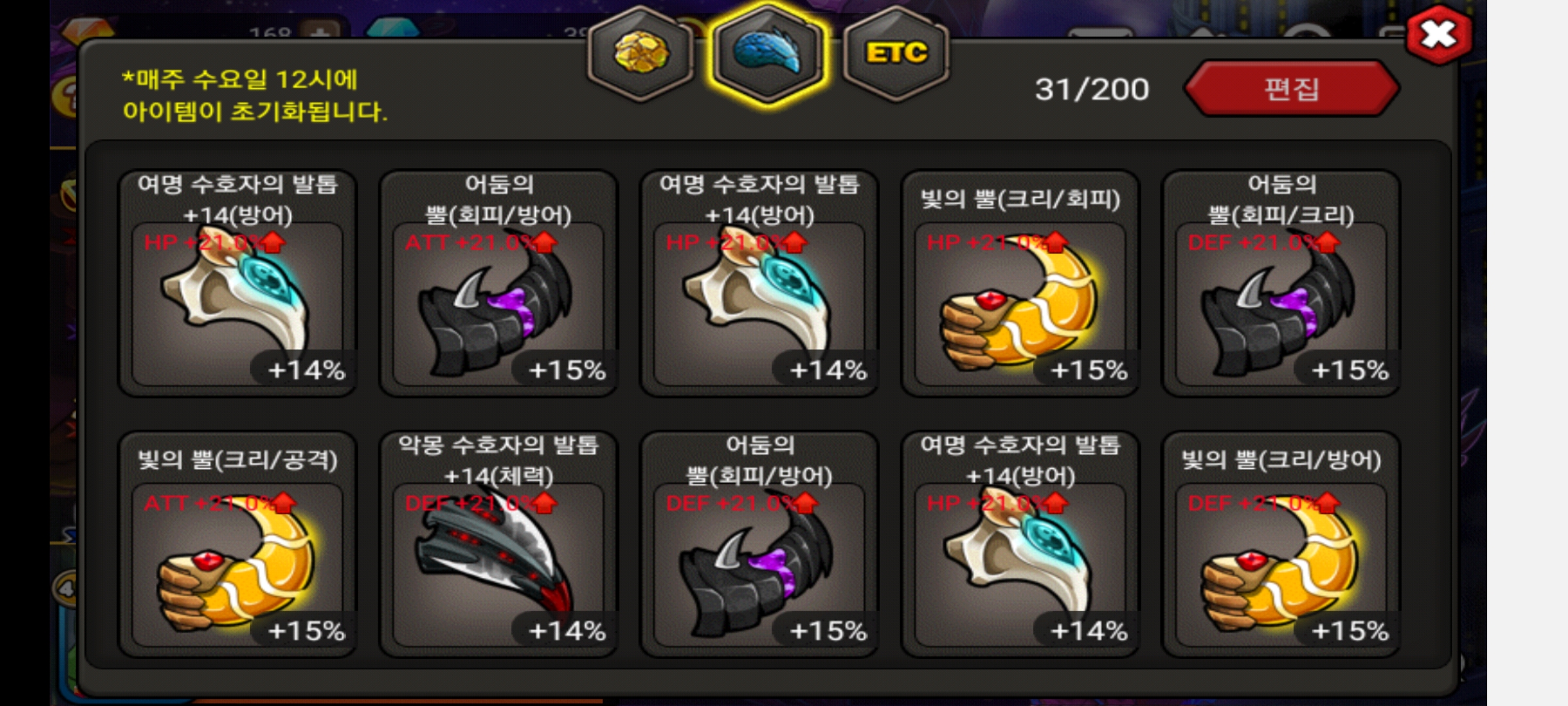Select the 악몽 수호자의 발톱 +14(체력) claw
1568x706 pixels.
[498, 544]
